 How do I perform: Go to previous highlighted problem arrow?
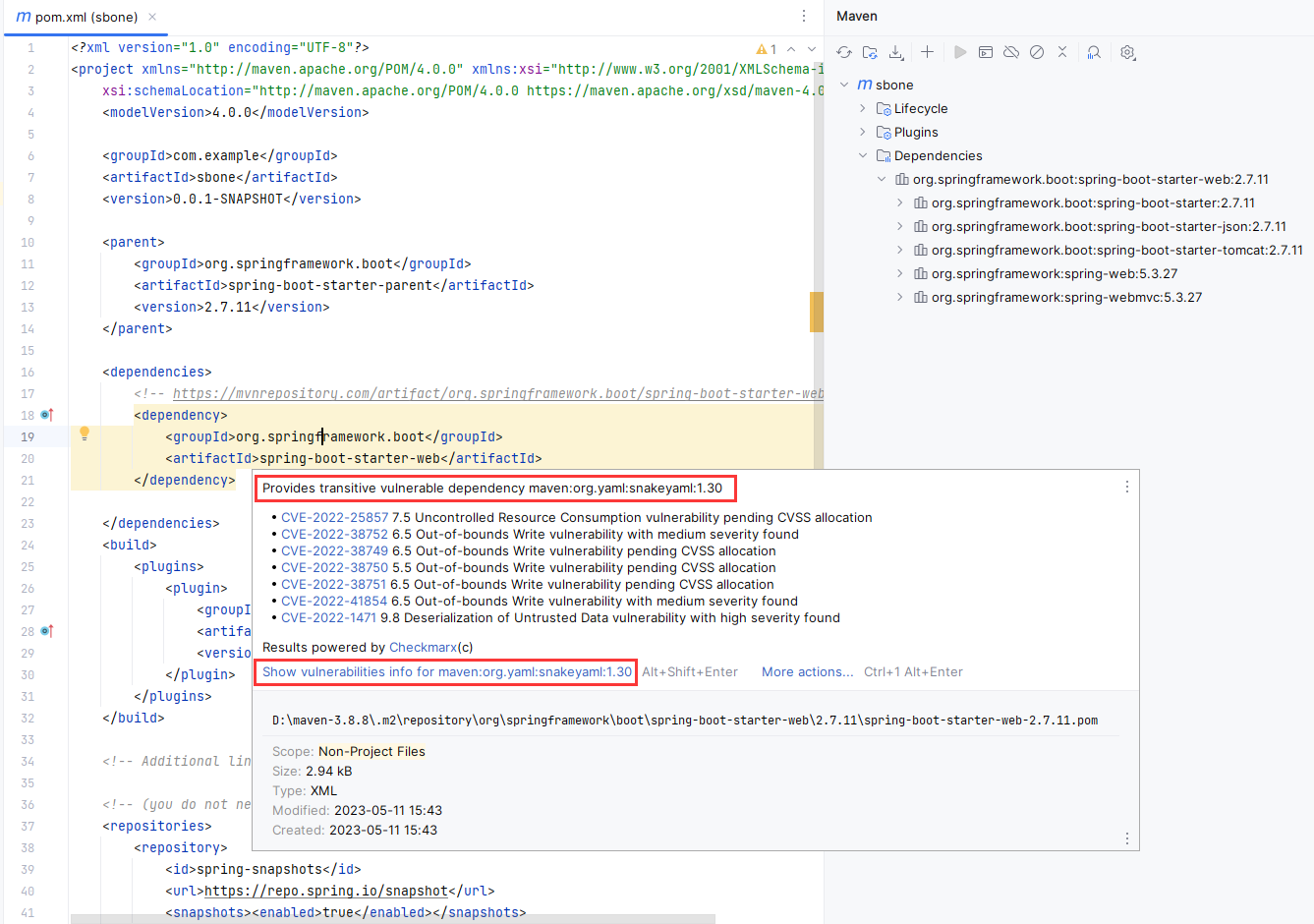(791, 49)
